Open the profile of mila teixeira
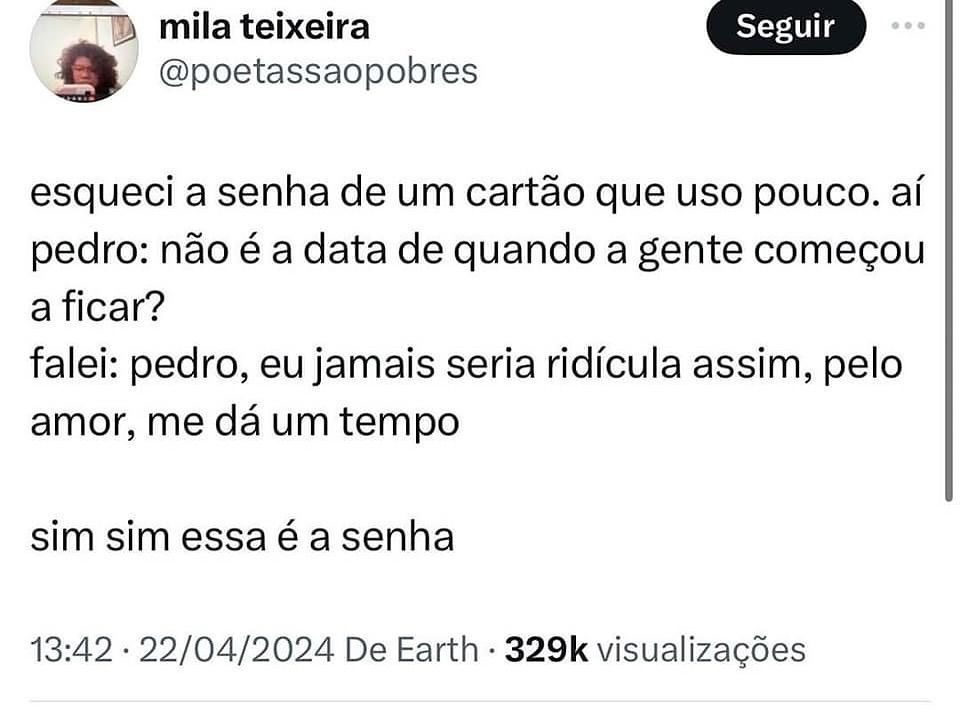 click(265, 27)
